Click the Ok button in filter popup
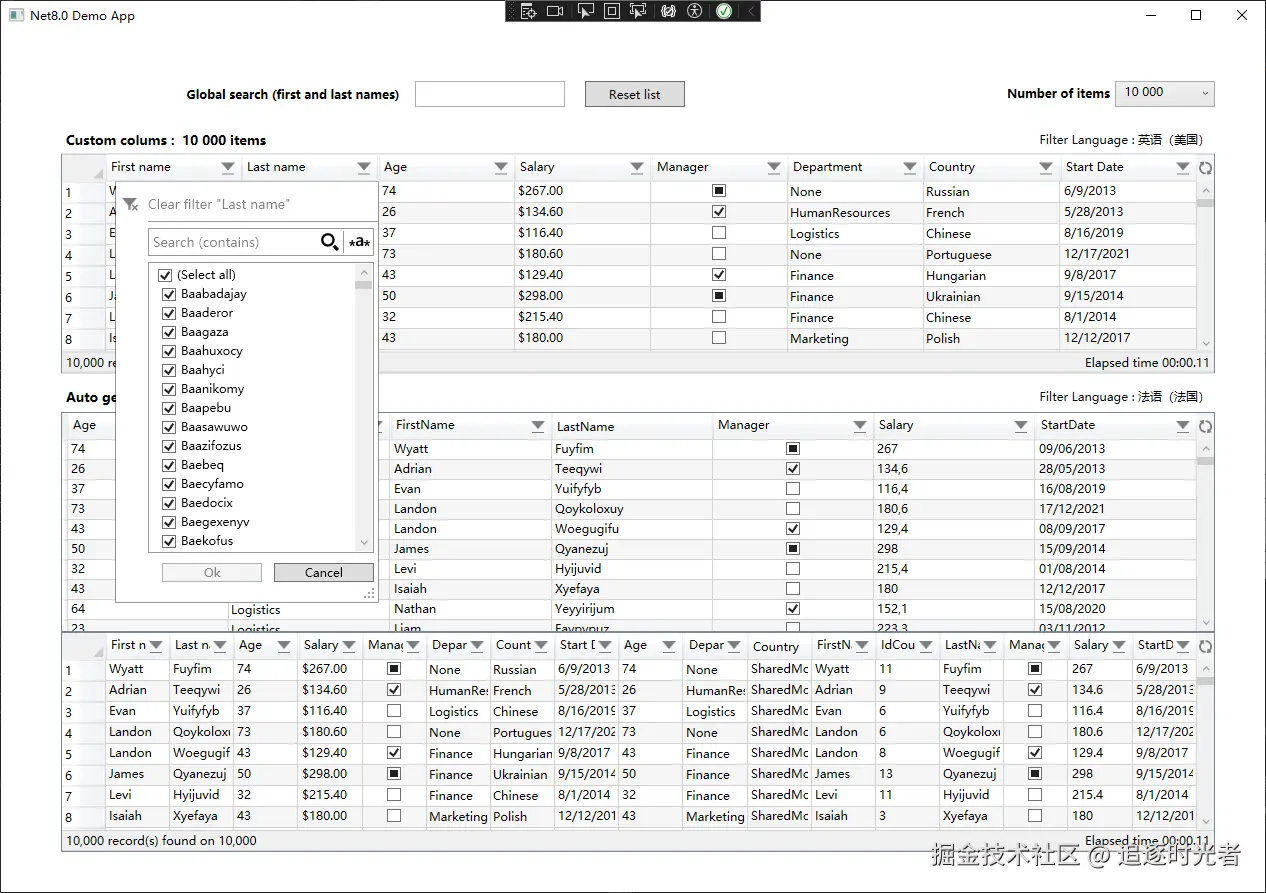This screenshot has width=1266, height=893. [212, 573]
